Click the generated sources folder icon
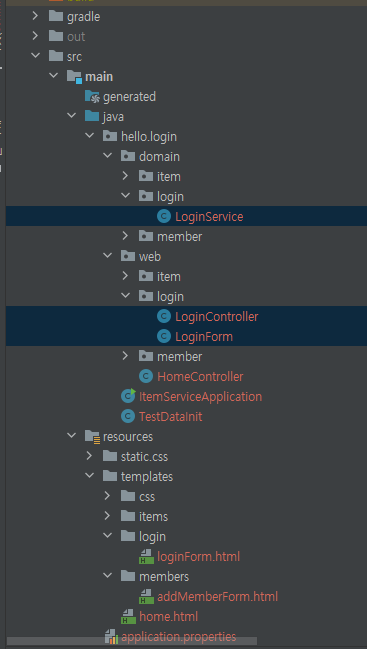The width and height of the screenshot is (367, 649). coord(92,96)
